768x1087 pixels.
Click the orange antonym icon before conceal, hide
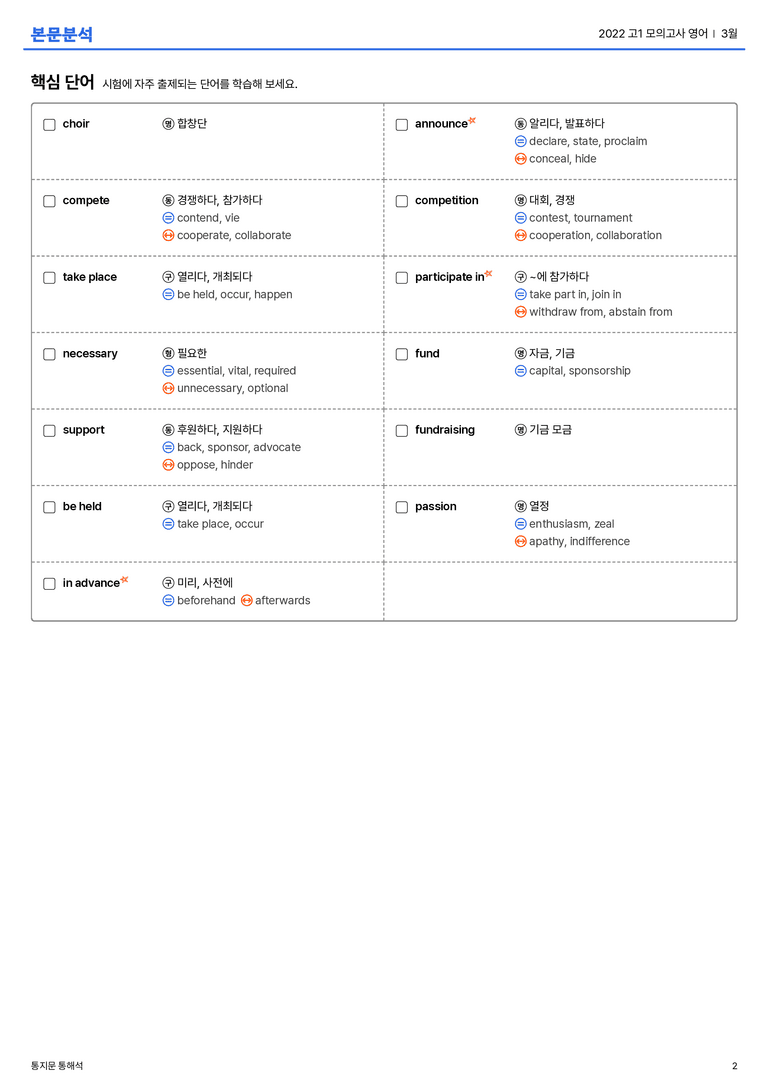coord(521,159)
